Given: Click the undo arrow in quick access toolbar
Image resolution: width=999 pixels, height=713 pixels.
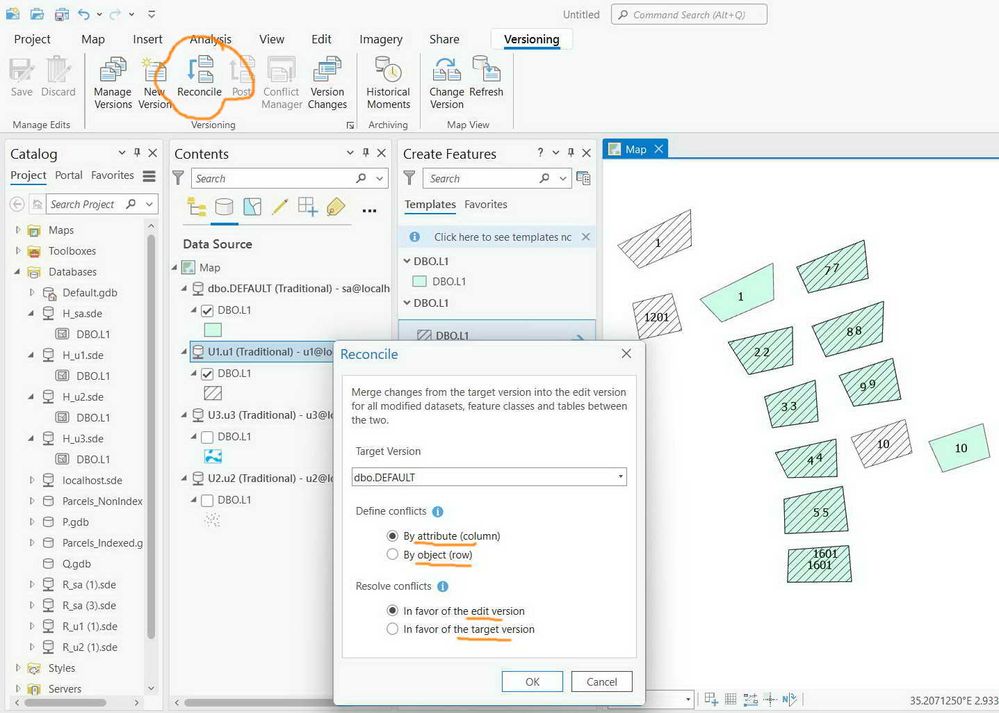Looking at the screenshot, I should [x=83, y=13].
